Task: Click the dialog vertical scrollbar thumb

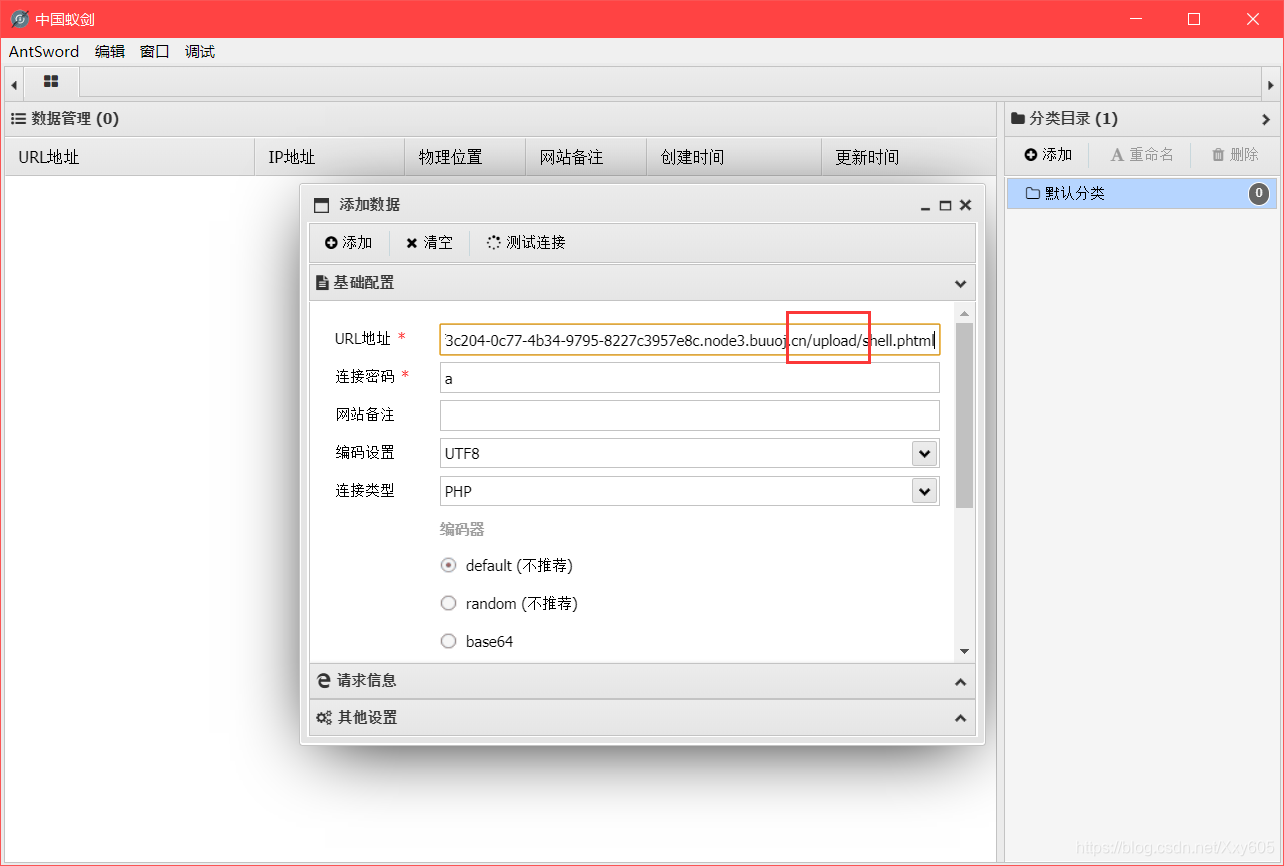Action: pos(964,415)
